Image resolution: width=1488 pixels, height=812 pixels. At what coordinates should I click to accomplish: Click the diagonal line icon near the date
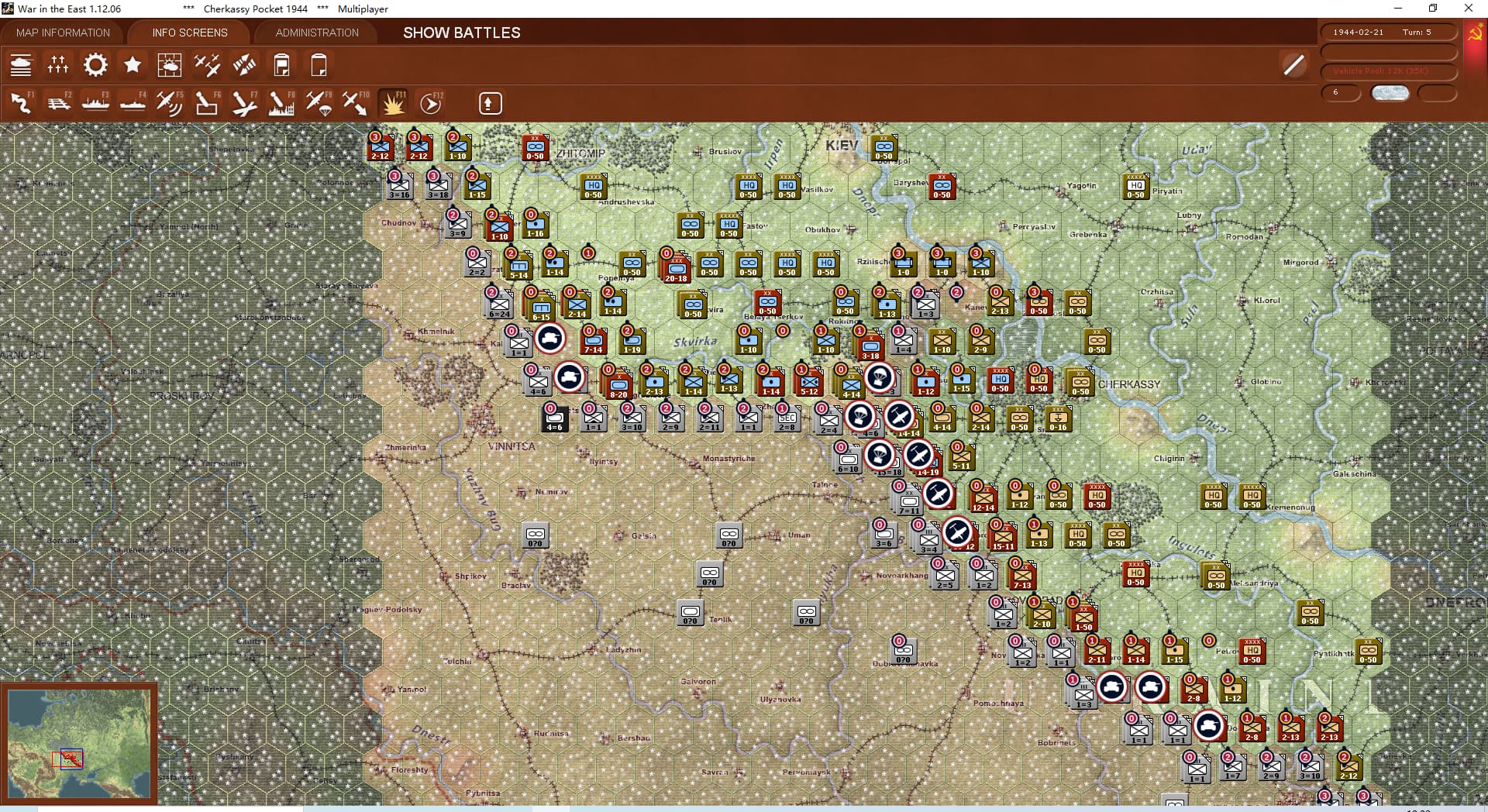coord(1293,64)
